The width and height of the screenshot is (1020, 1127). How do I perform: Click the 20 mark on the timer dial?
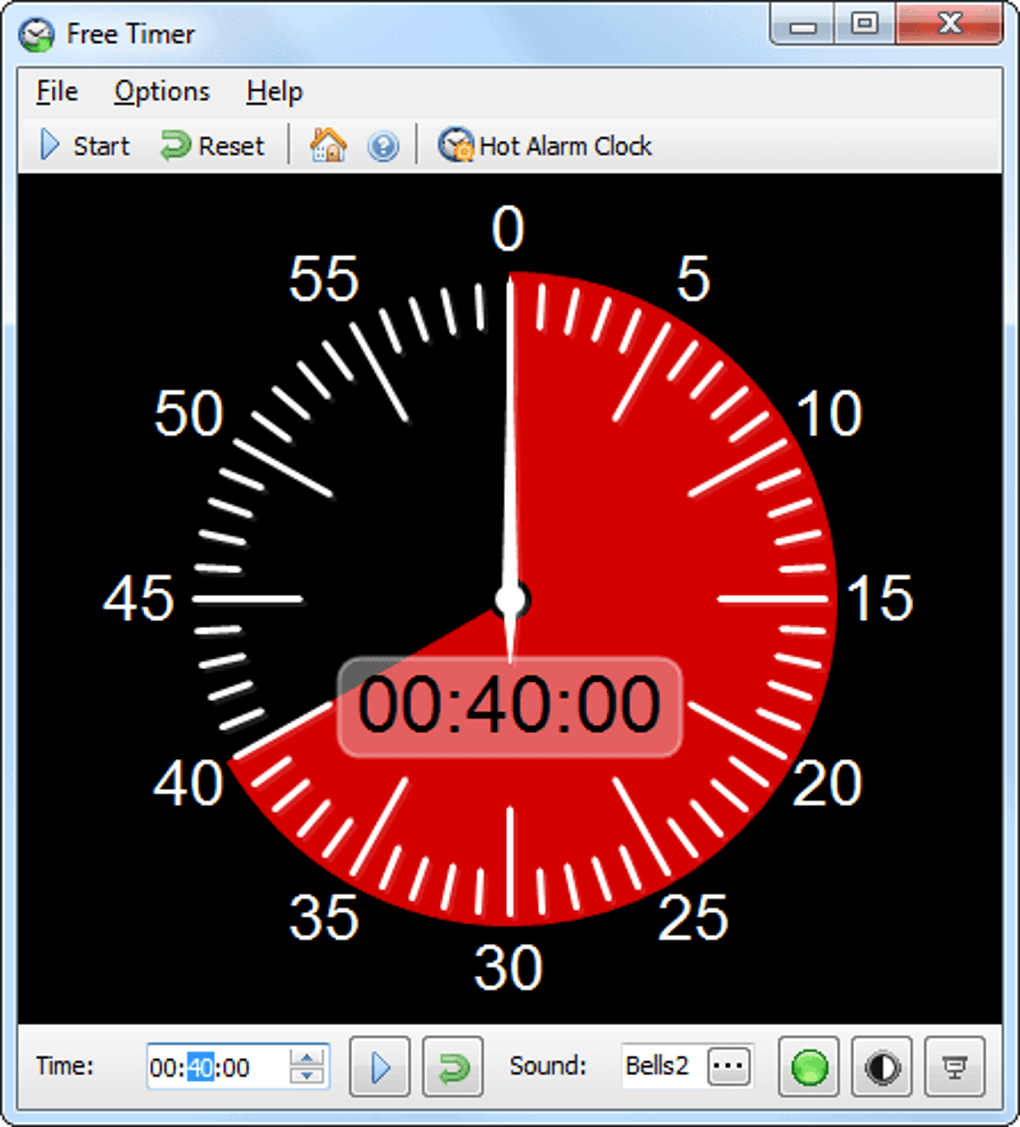(x=827, y=783)
